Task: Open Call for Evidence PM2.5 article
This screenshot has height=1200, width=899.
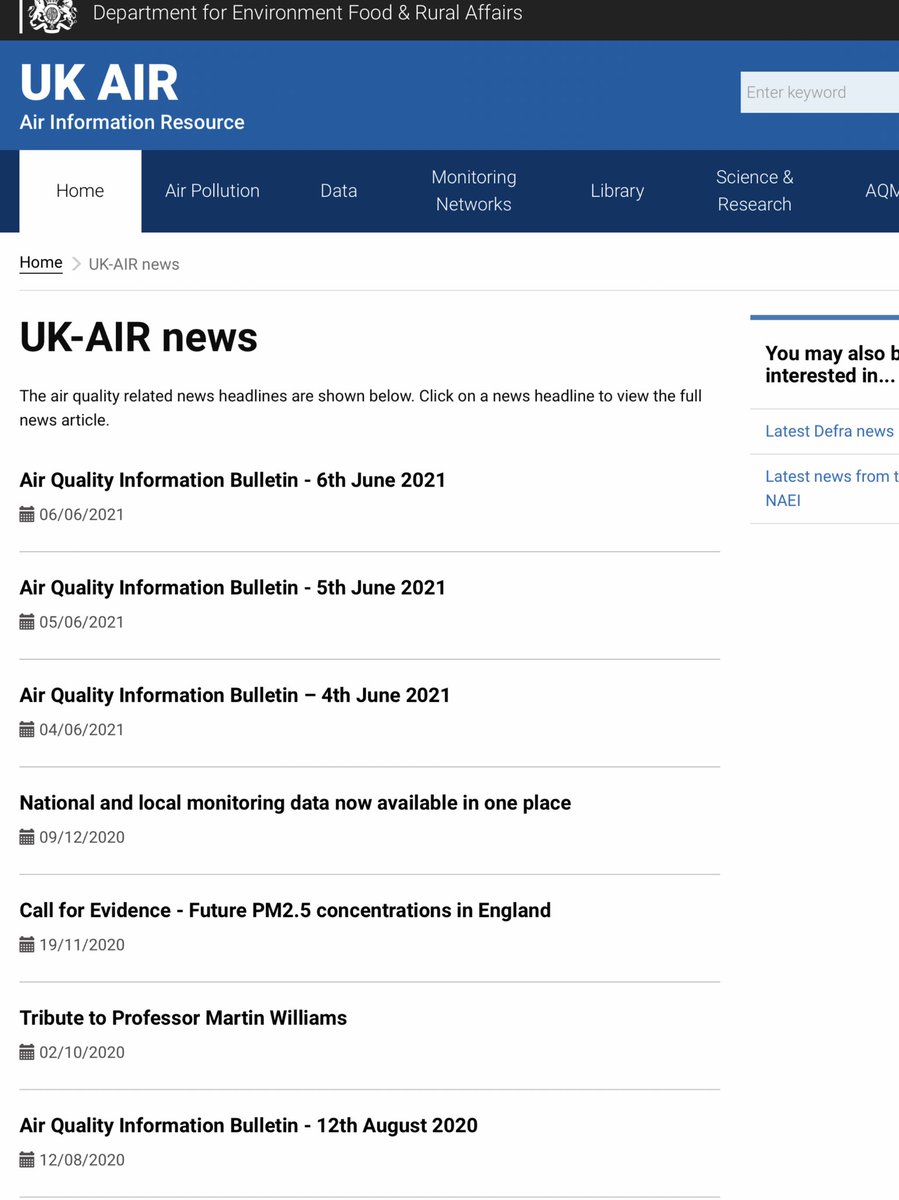Action: tap(285, 910)
